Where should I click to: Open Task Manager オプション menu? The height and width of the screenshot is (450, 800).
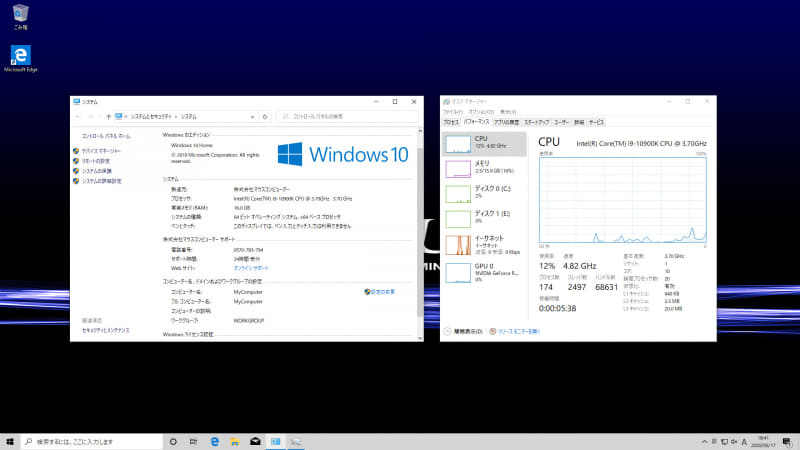pos(481,112)
